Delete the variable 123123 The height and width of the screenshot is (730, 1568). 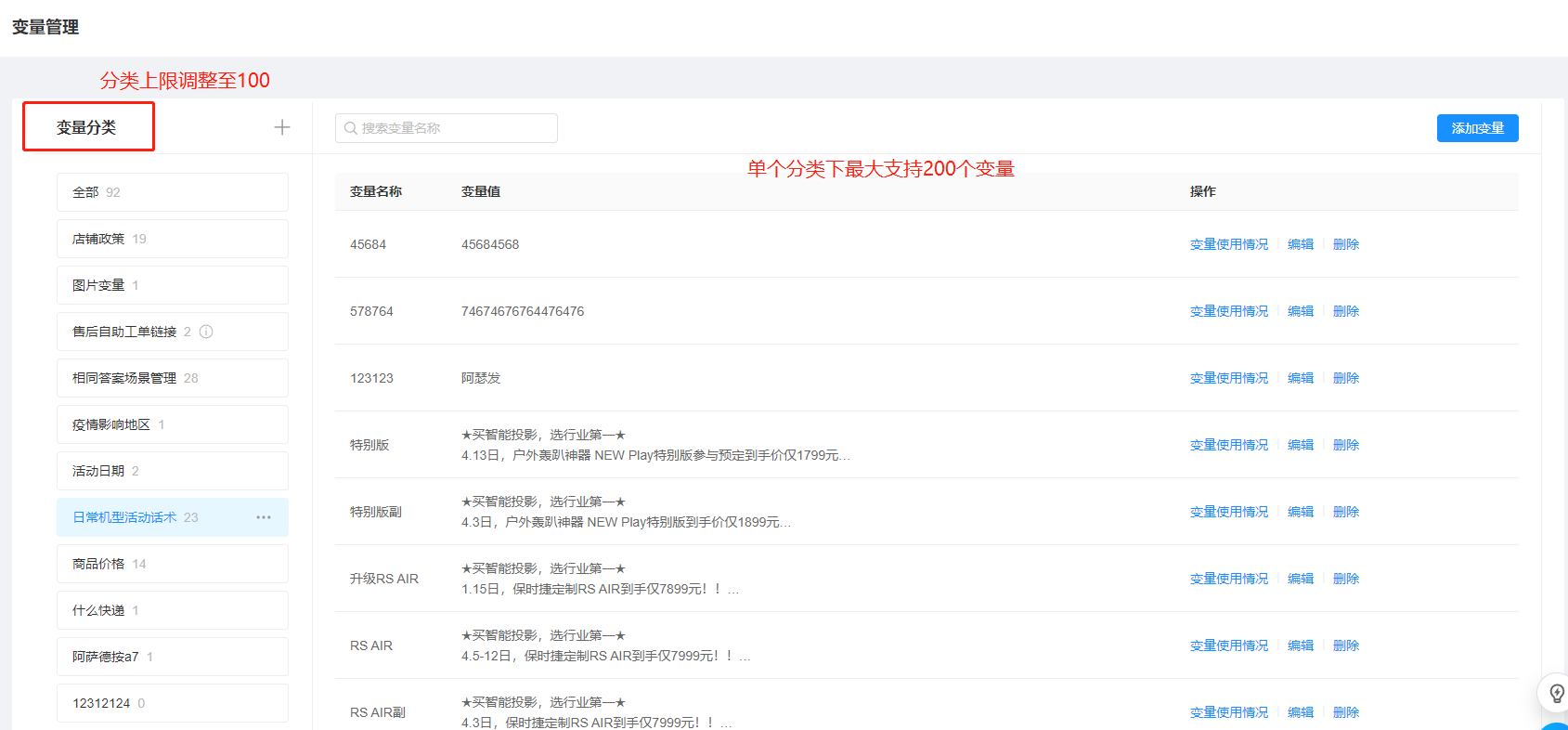pos(1346,378)
